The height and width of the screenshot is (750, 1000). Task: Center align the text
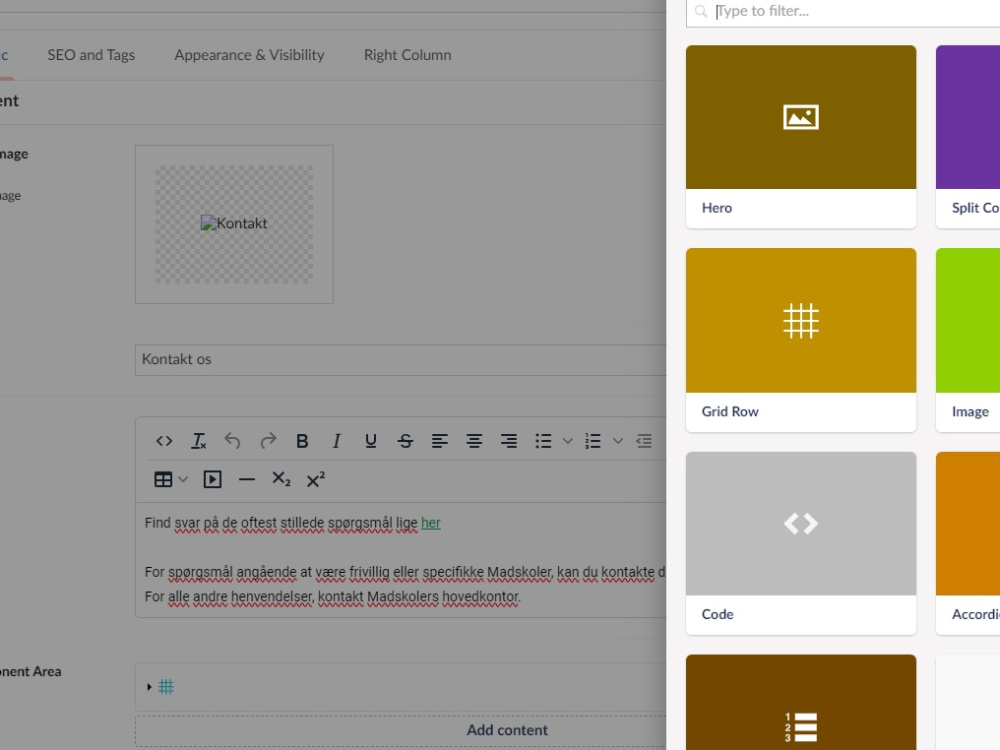pos(474,441)
